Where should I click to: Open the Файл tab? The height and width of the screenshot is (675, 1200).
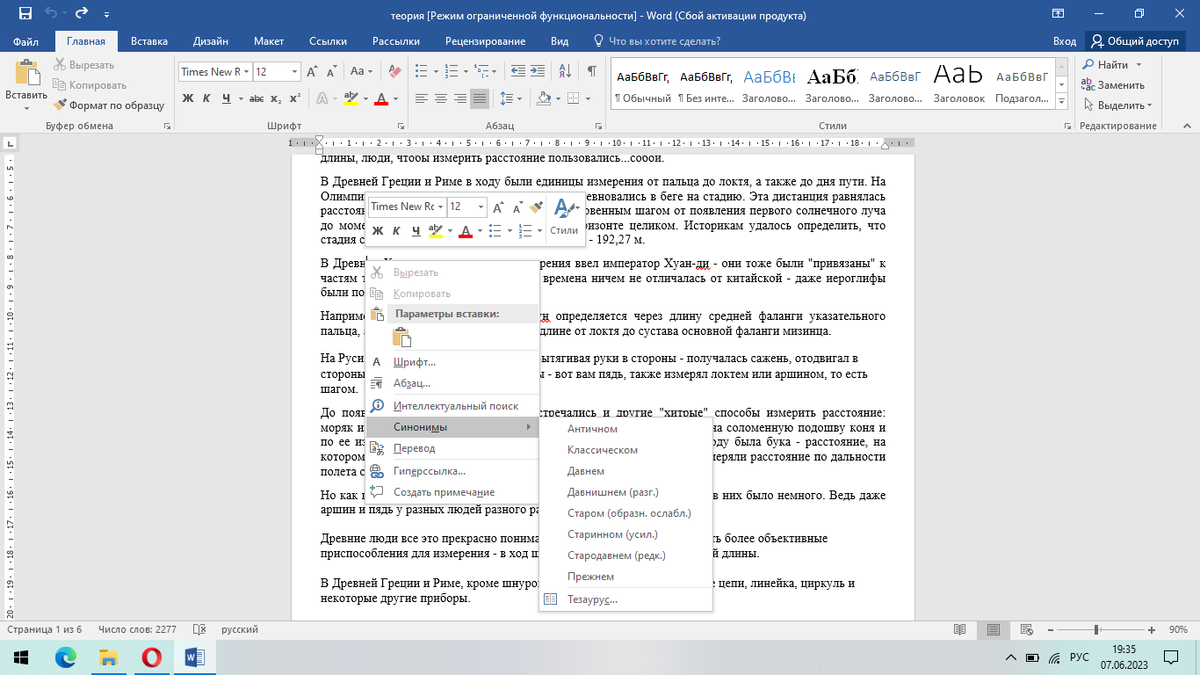[27, 41]
